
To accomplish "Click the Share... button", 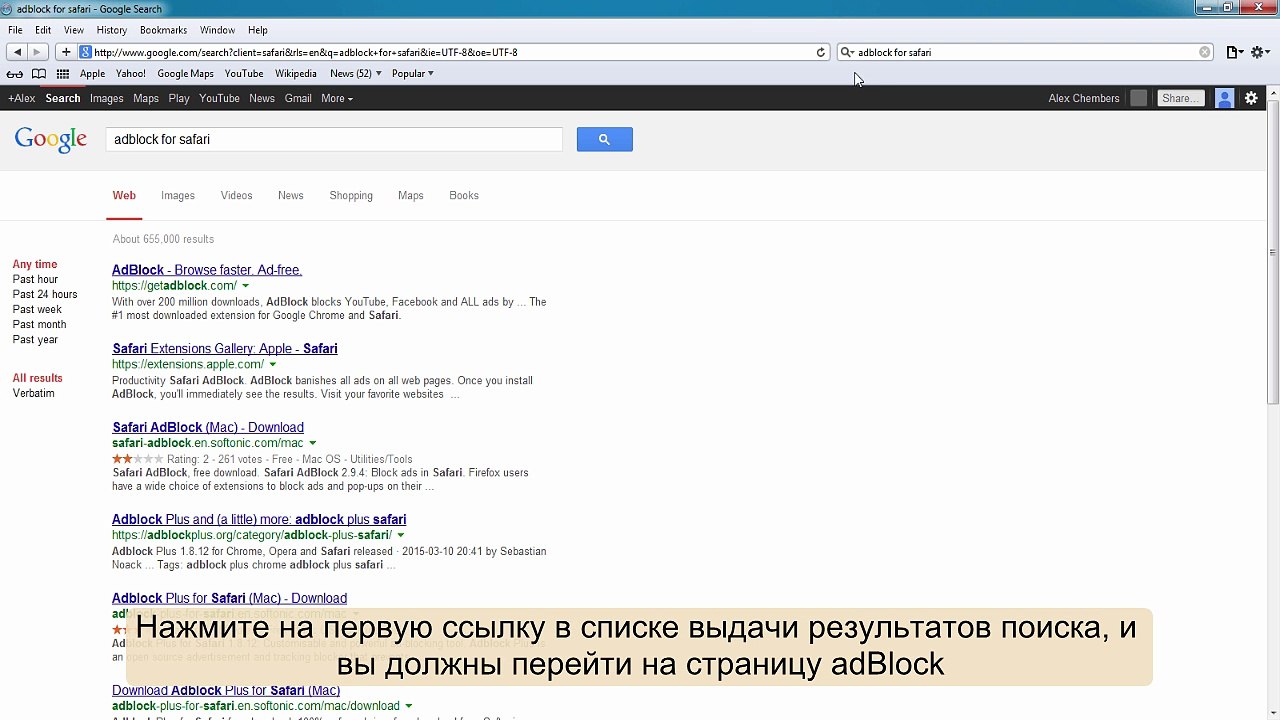I will pos(1180,98).
